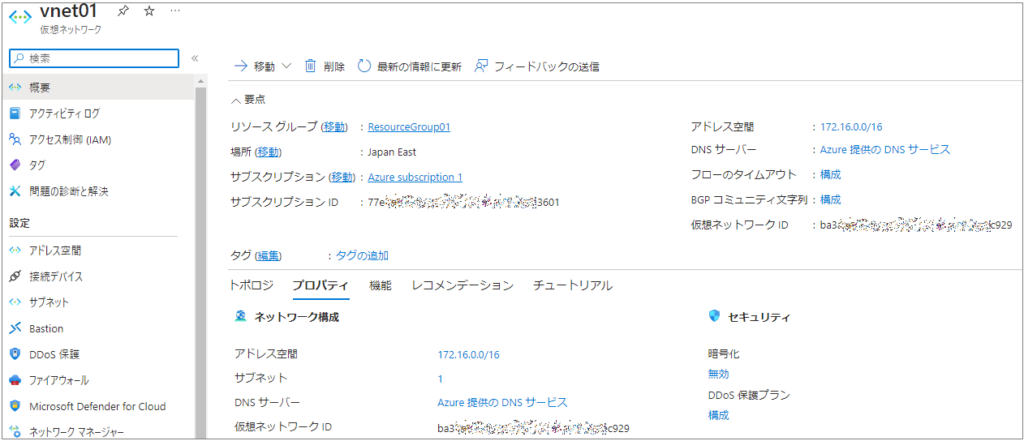Click the 最新の情報に更新 refresh icon
Viewport: 1024px width, 441px height.
pos(364,66)
